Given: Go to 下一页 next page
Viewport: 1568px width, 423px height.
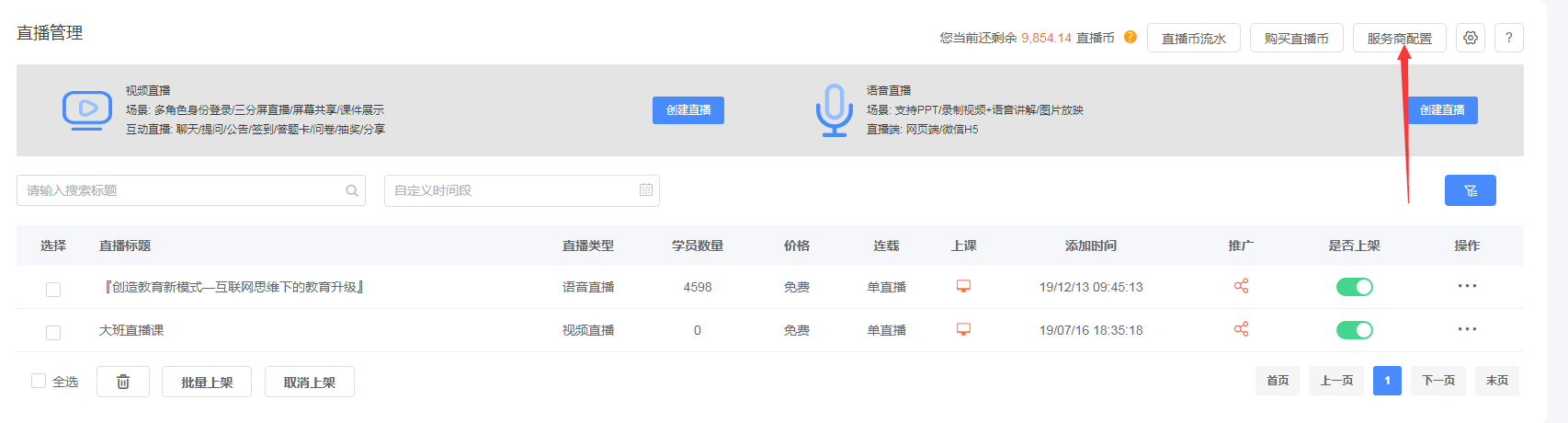Looking at the screenshot, I should (x=1438, y=381).
